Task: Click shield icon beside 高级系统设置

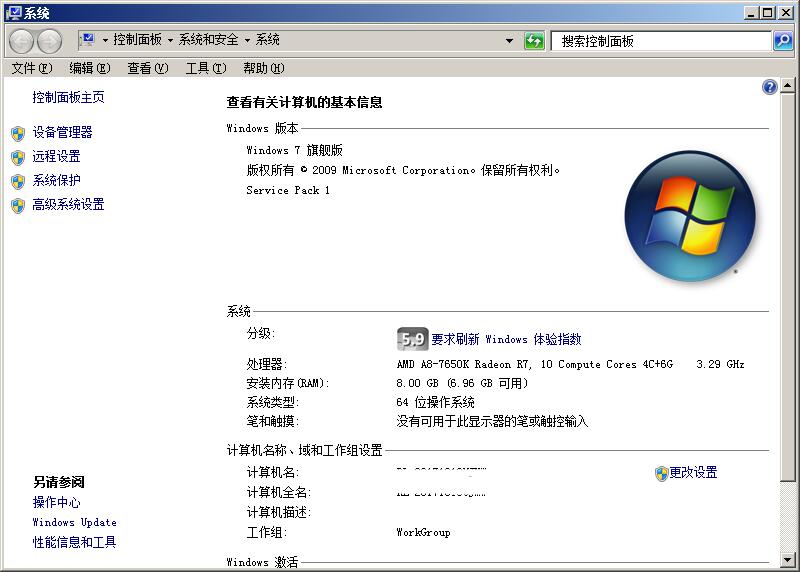Action: click(x=18, y=206)
